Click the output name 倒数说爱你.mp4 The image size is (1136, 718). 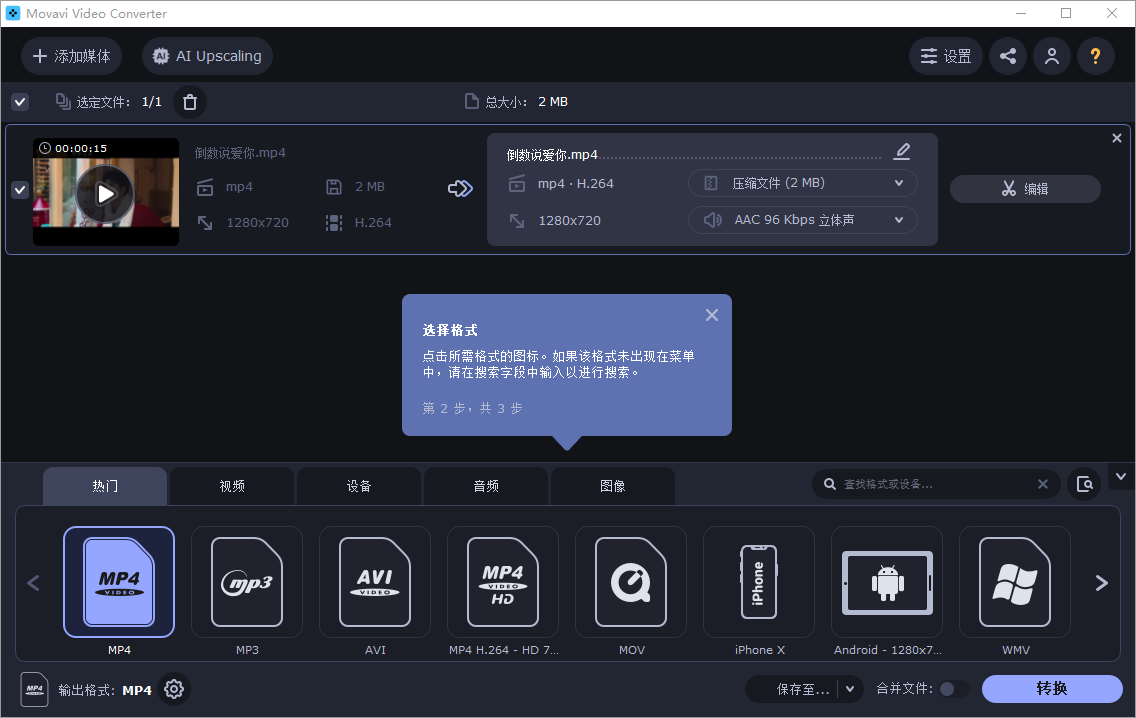(x=552, y=155)
